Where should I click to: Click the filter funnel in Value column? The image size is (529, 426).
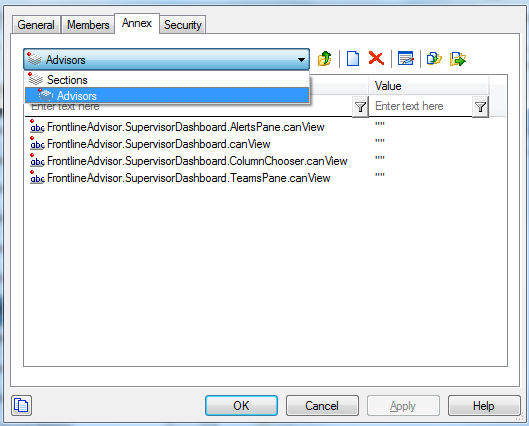(480, 107)
